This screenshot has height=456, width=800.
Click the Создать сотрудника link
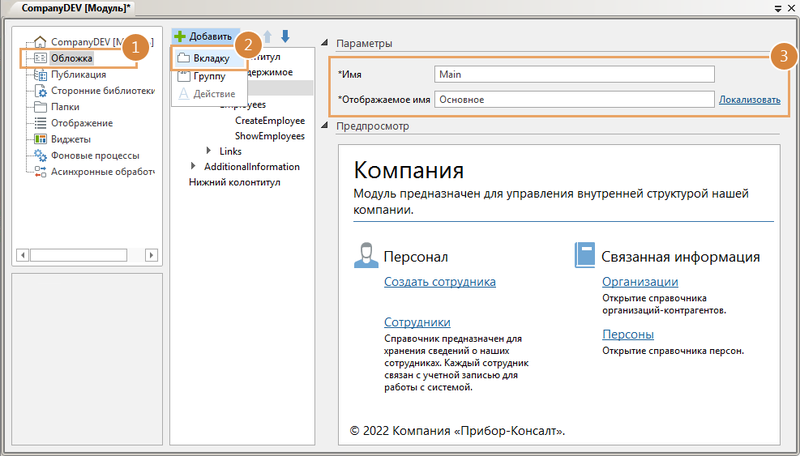(440, 282)
